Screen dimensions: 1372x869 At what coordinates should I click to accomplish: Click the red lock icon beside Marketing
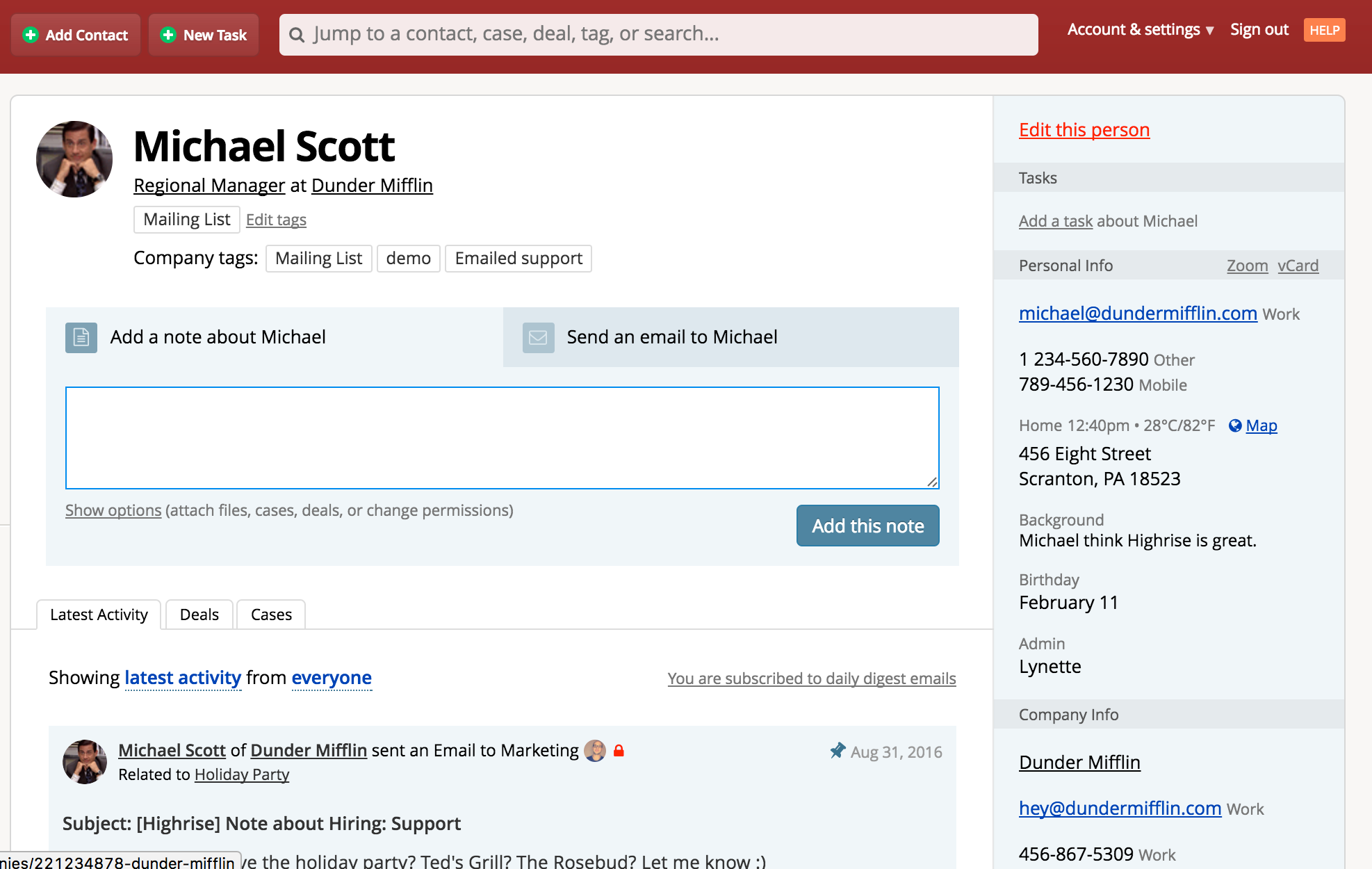[619, 751]
